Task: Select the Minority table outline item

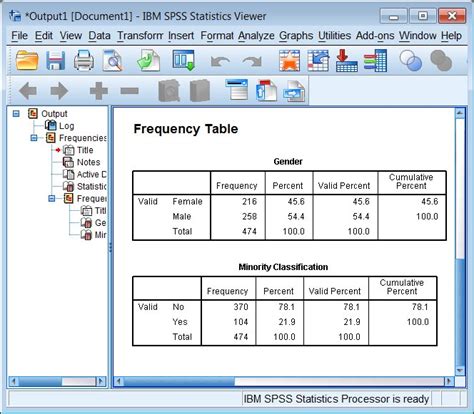Action: (100, 235)
